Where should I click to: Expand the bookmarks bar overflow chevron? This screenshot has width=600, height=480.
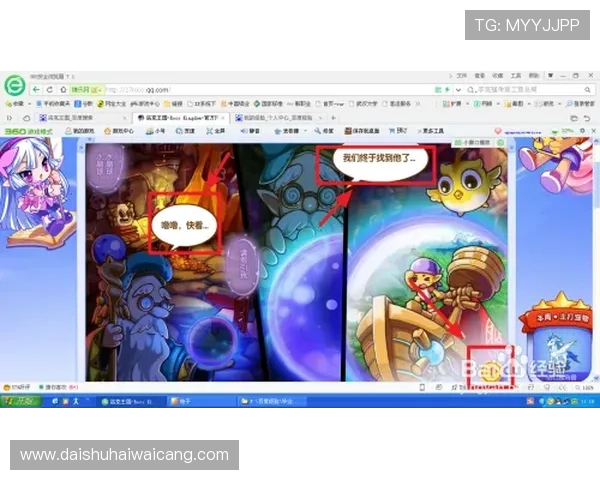(417, 104)
